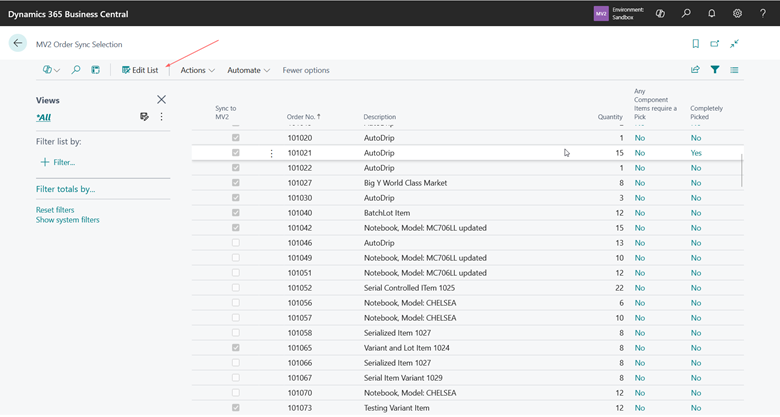Click Sync to MV2 column header

225,112
